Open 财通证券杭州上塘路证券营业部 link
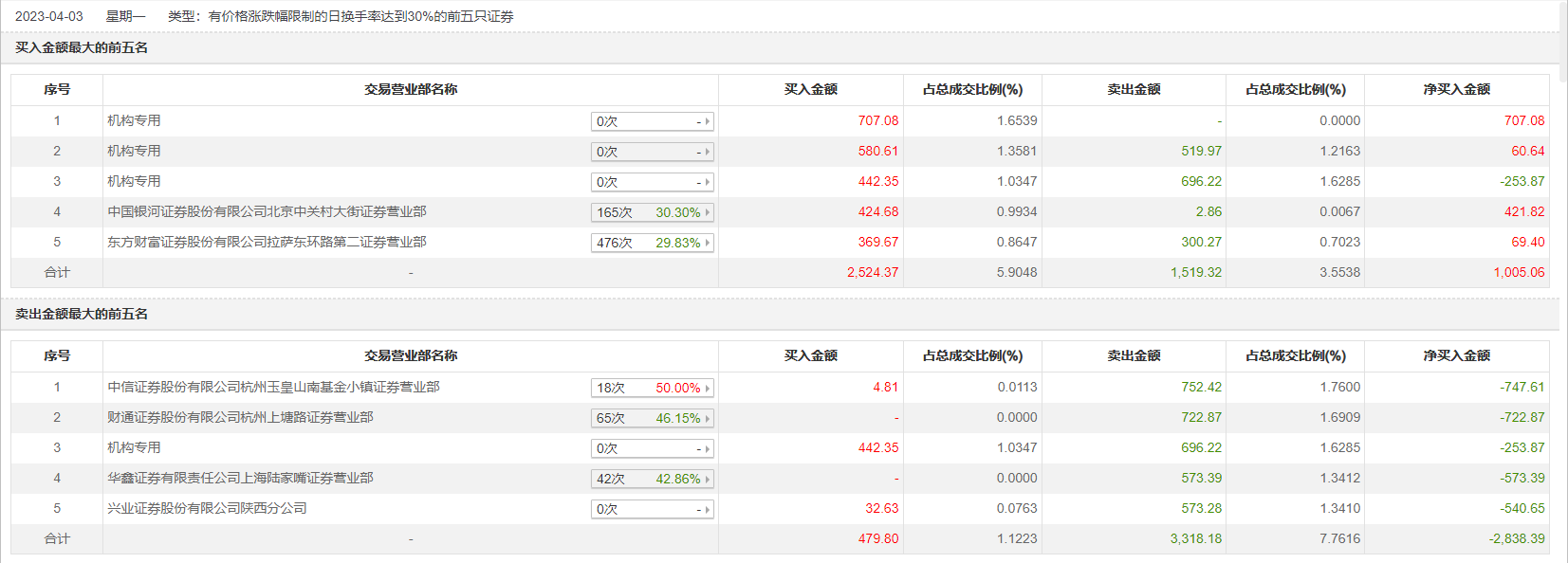 pos(240,417)
